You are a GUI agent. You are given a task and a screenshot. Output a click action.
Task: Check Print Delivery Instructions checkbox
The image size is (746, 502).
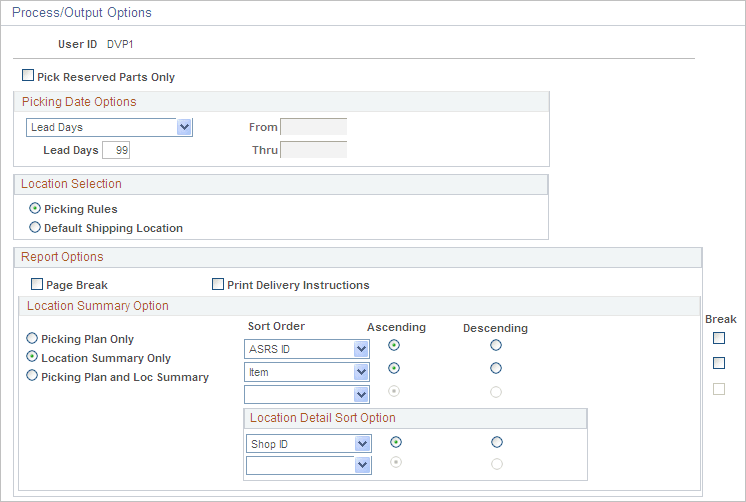click(x=217, y=284)
